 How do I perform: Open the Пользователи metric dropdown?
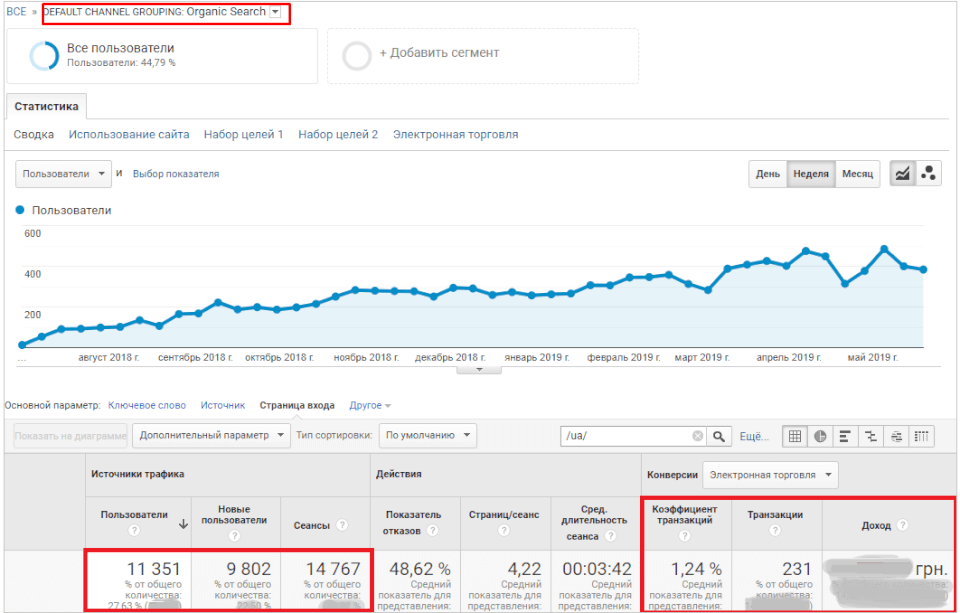pyautogui.click(x=62, y=174)
